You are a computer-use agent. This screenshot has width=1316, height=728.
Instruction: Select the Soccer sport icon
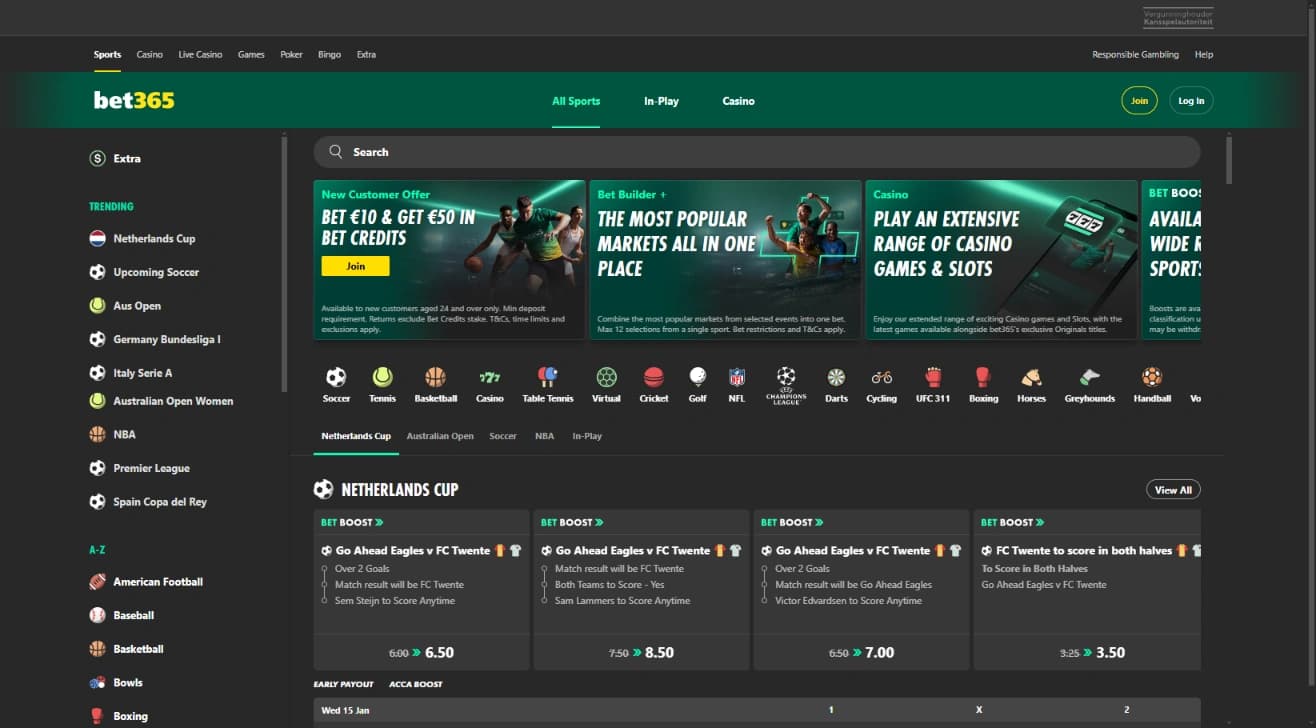336,383
